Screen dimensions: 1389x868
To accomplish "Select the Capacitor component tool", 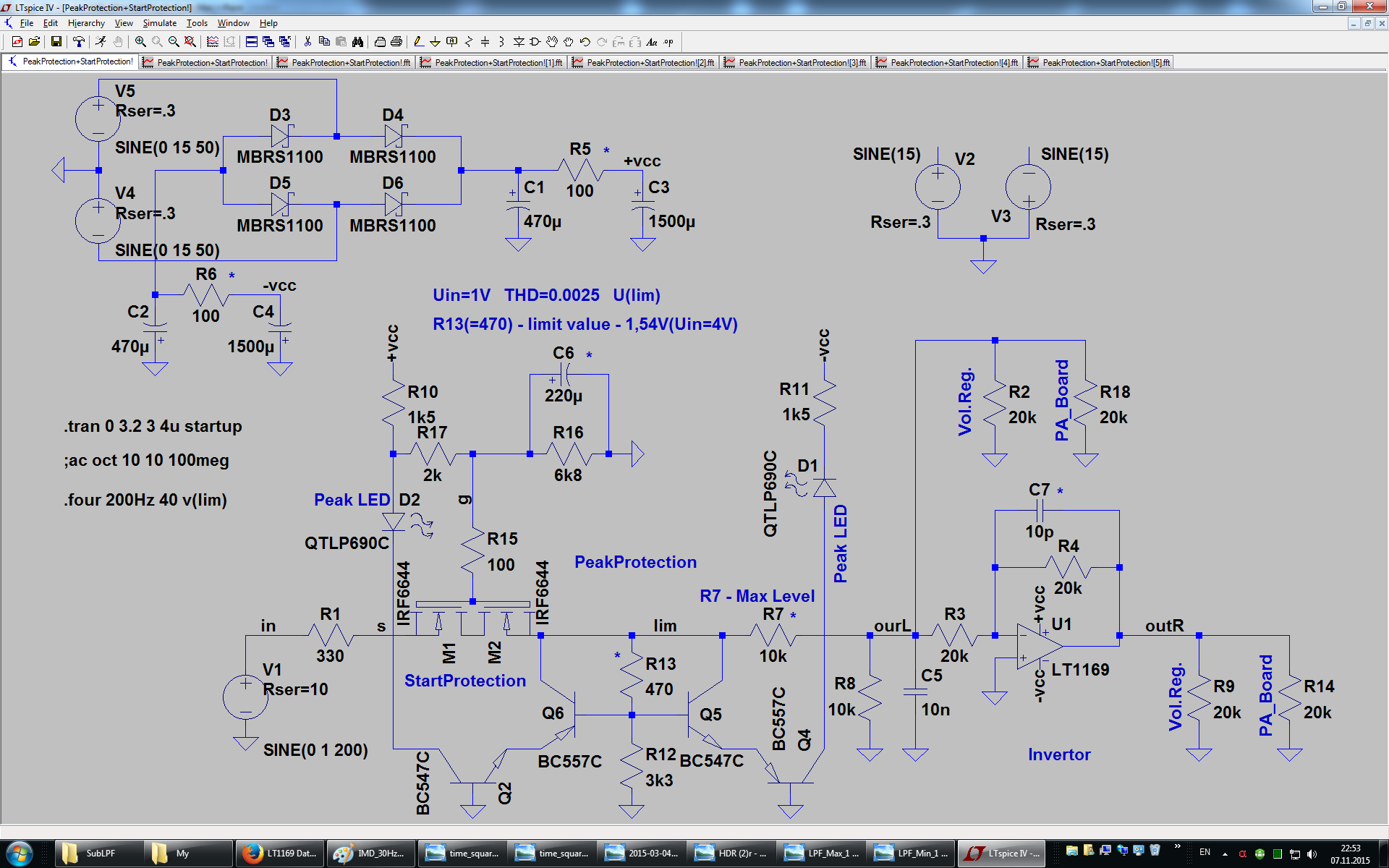I will click(x=485, y=42).
